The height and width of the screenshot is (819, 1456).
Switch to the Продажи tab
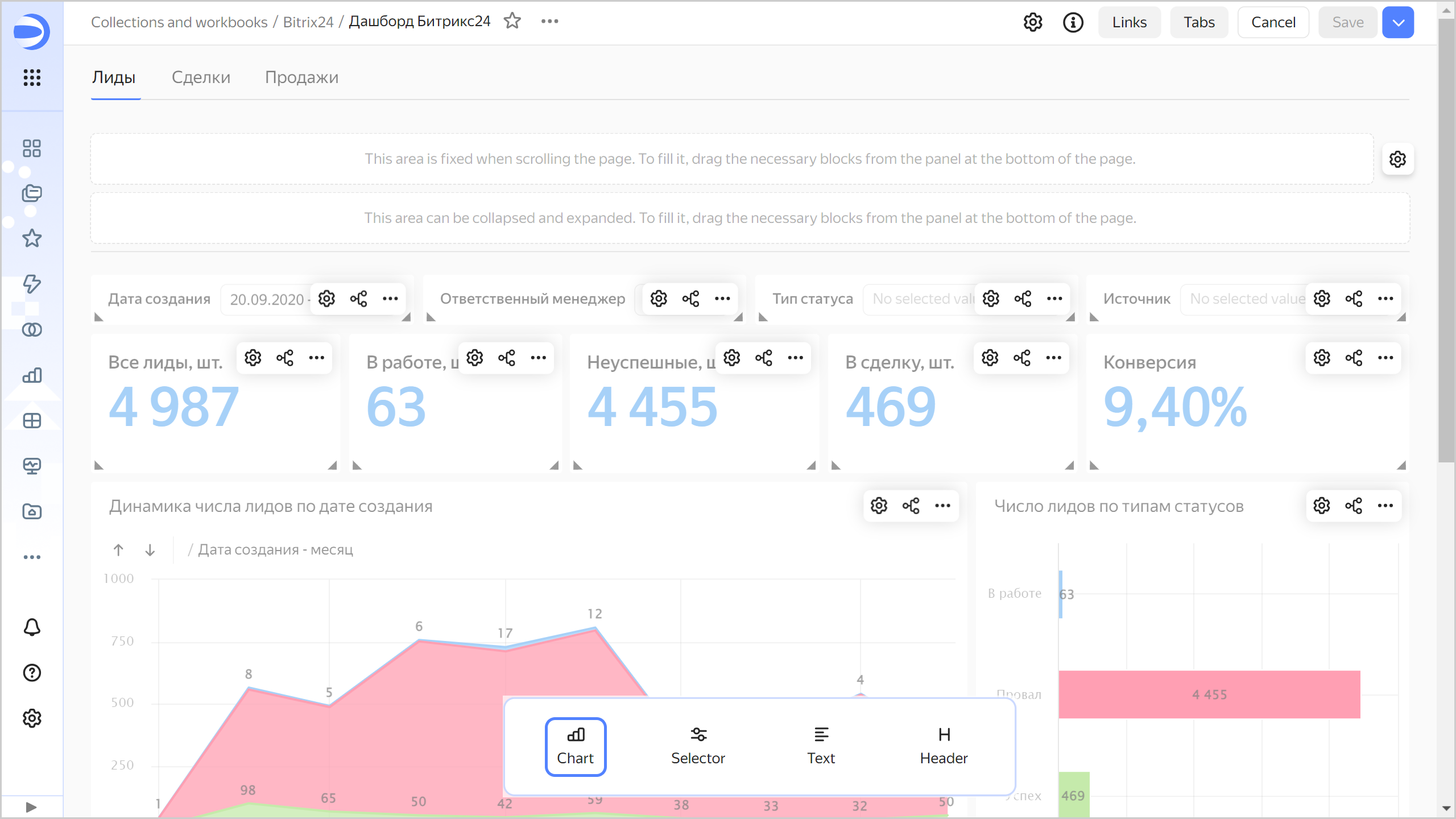[301, 77]
